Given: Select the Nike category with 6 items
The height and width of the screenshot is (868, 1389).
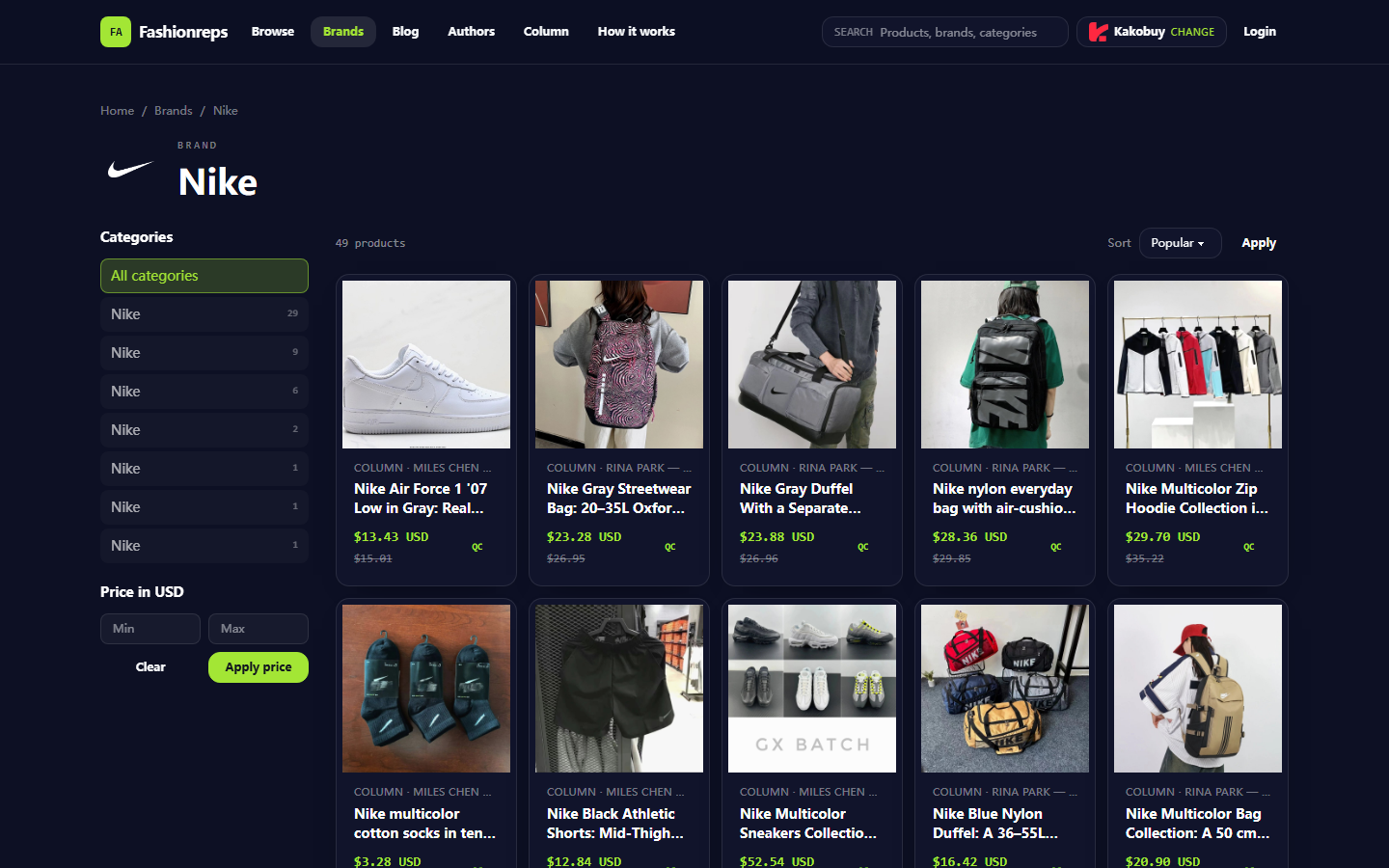Looking at the screenshot, I should (x=204, y=392).
